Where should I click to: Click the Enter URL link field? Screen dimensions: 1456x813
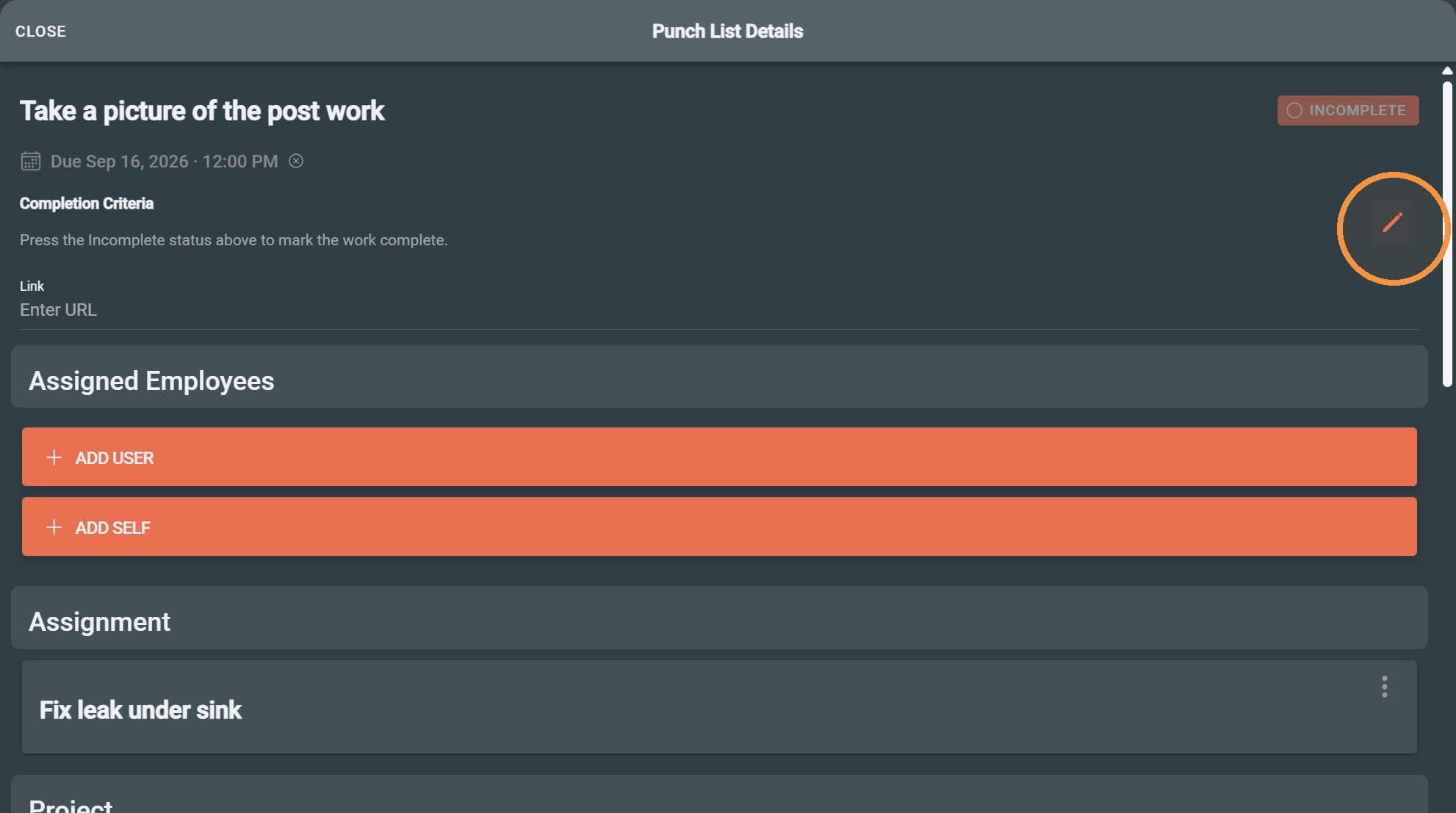coord(719,310)
